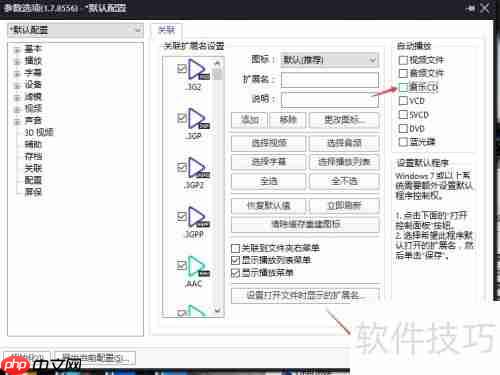Open 设置打开文件时显示的扩展名... button
The image size is (500, 375).
point(305,295)
